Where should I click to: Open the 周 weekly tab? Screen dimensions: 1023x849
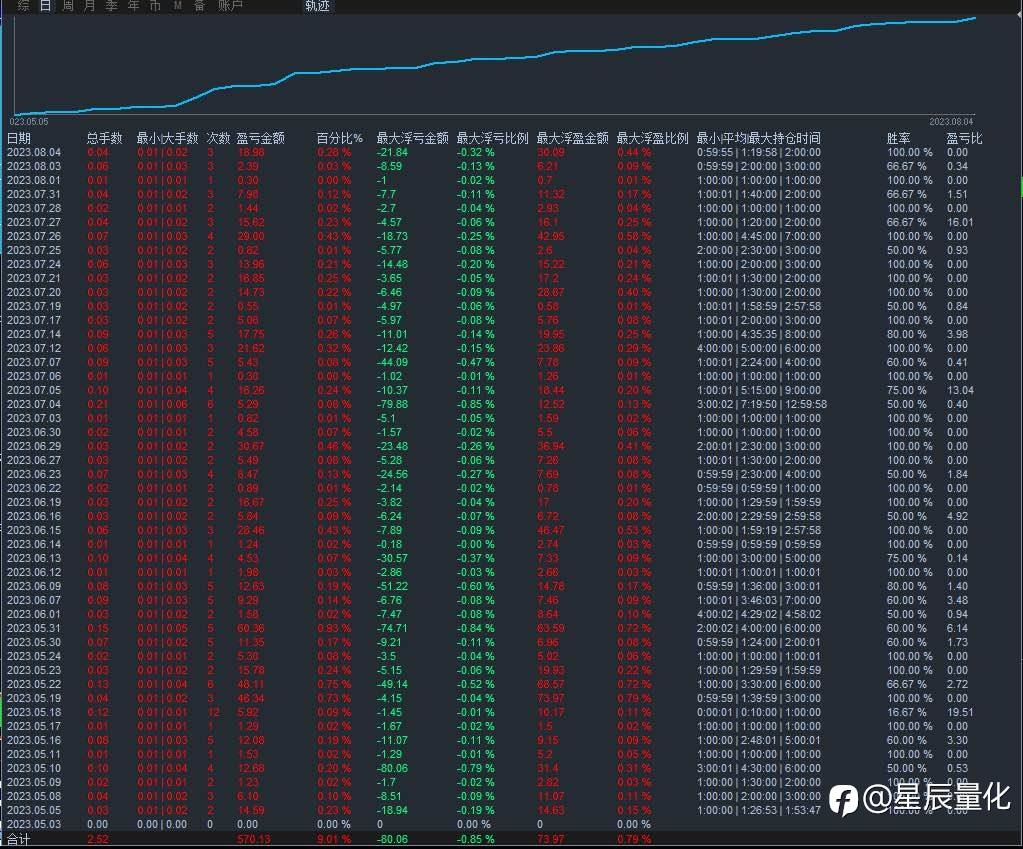pos(68,6)
